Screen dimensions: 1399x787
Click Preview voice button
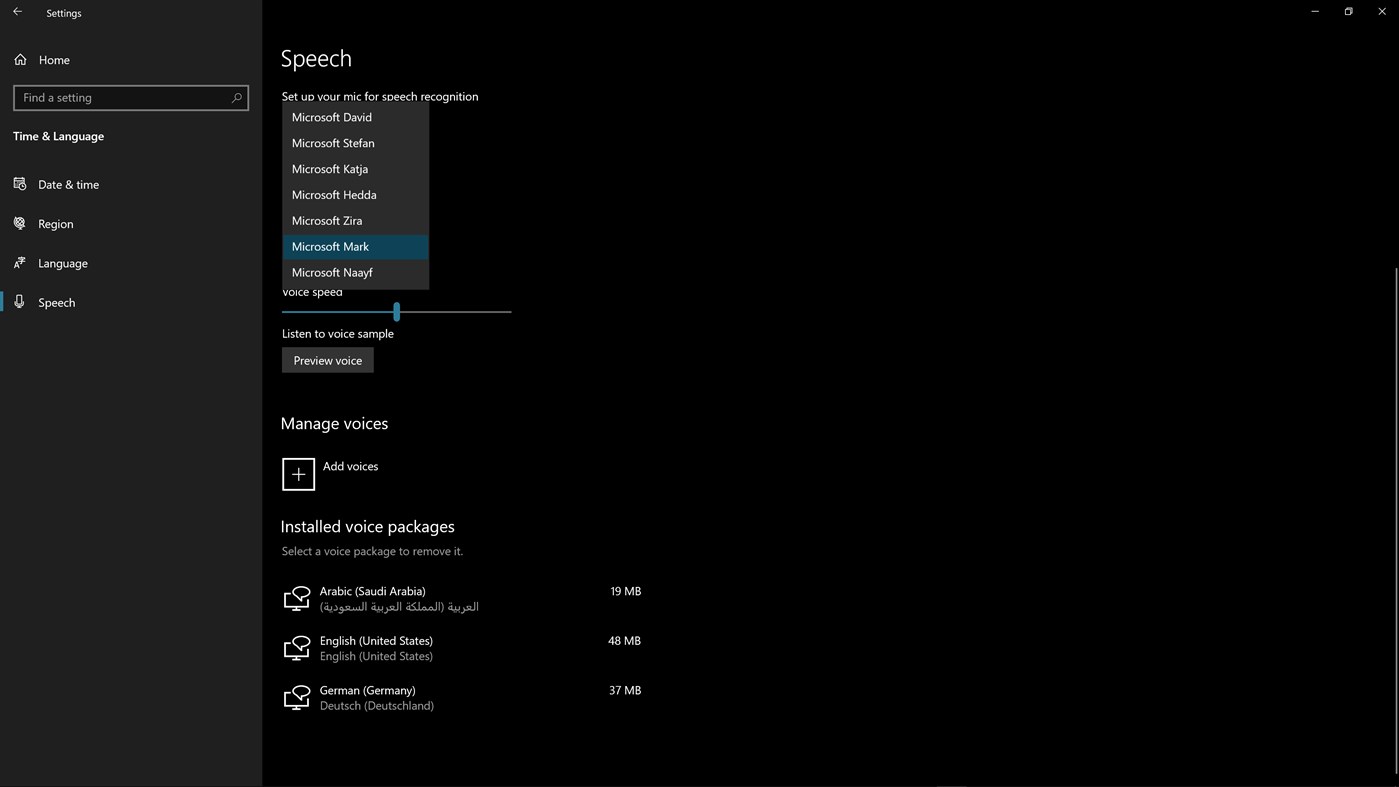point(328,360)
